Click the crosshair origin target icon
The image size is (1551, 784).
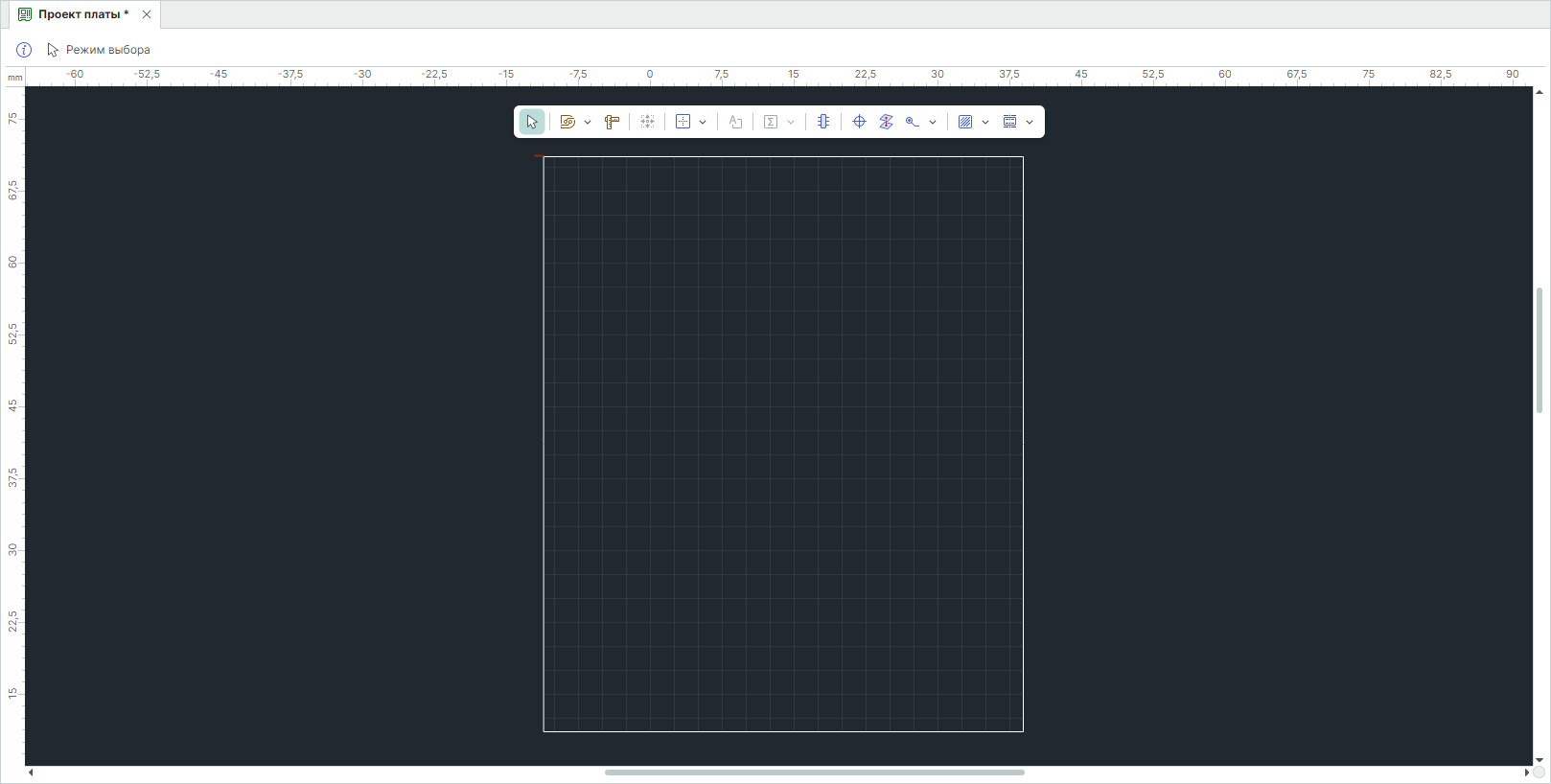click(x=859, y=122)
